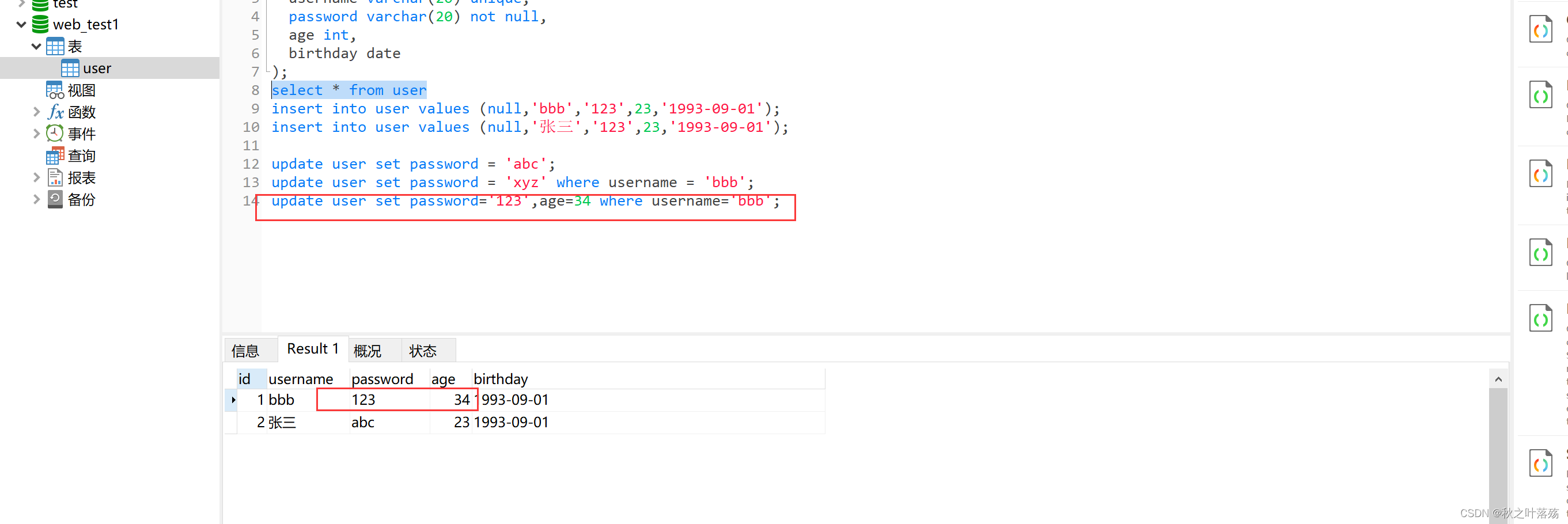Click the username cell '张三'
Viewport: 1568px width, 524px height.
[x=308, y=422]
